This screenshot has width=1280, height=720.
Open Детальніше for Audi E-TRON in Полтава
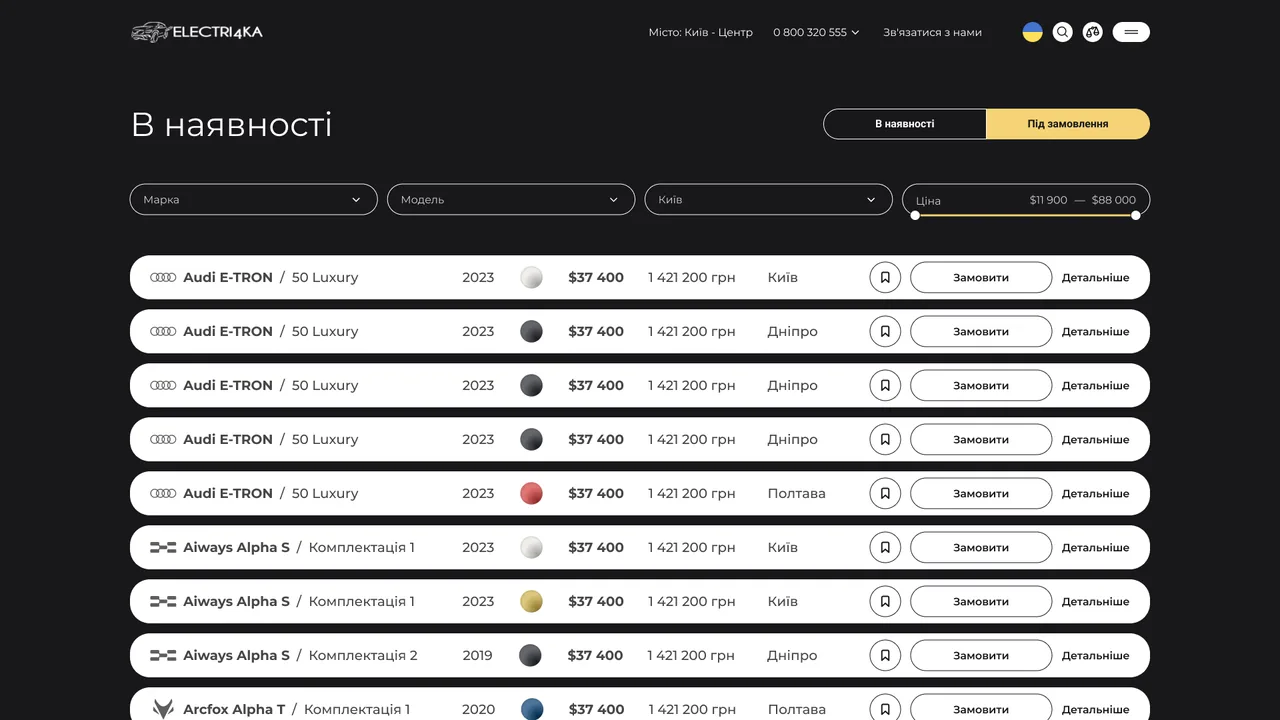[x=1095, y=493]
